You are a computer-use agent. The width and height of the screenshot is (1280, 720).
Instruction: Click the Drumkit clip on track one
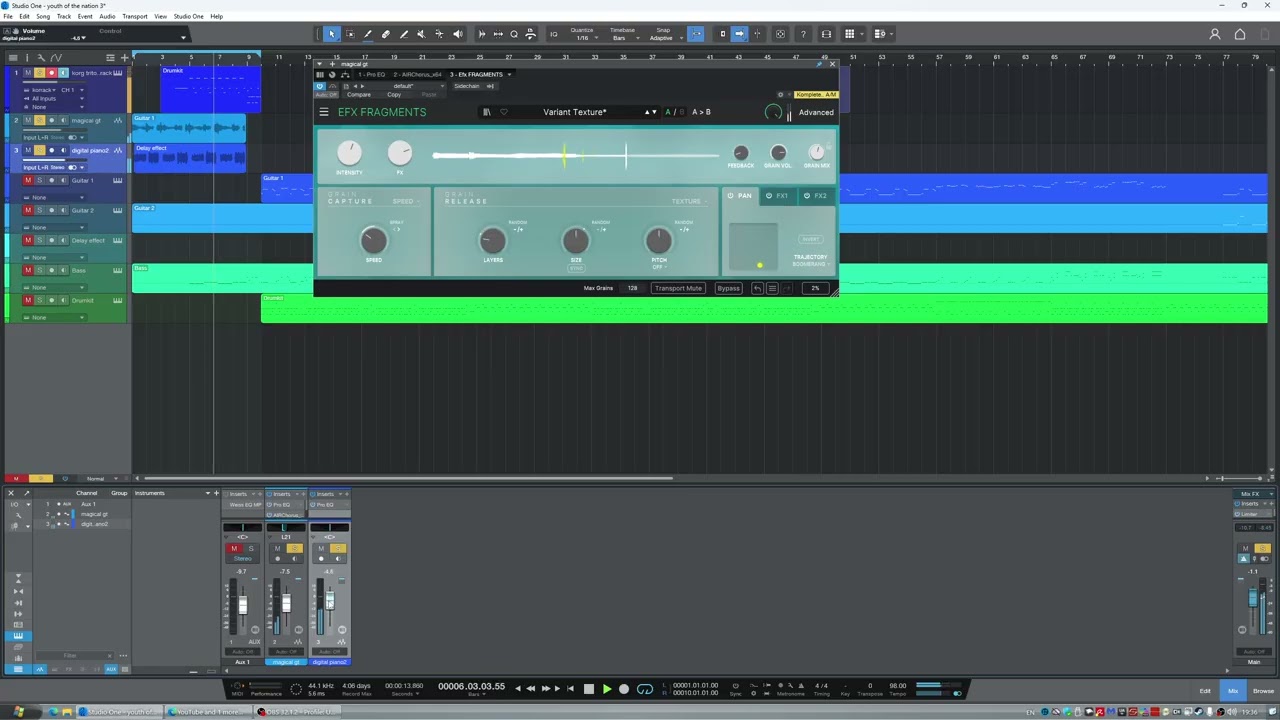coord(210,90)
